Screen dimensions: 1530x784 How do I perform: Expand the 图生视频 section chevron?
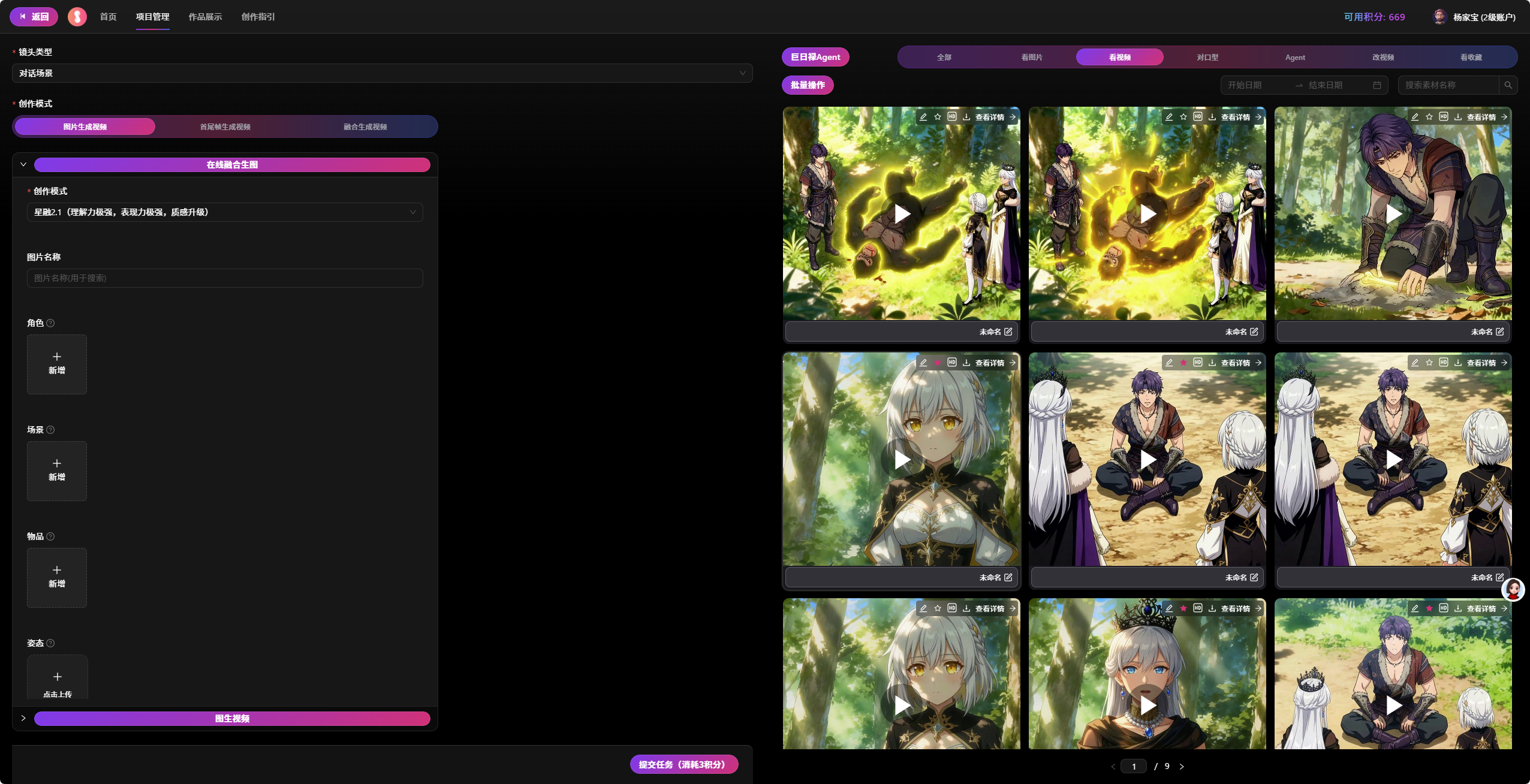click(23, 718)
